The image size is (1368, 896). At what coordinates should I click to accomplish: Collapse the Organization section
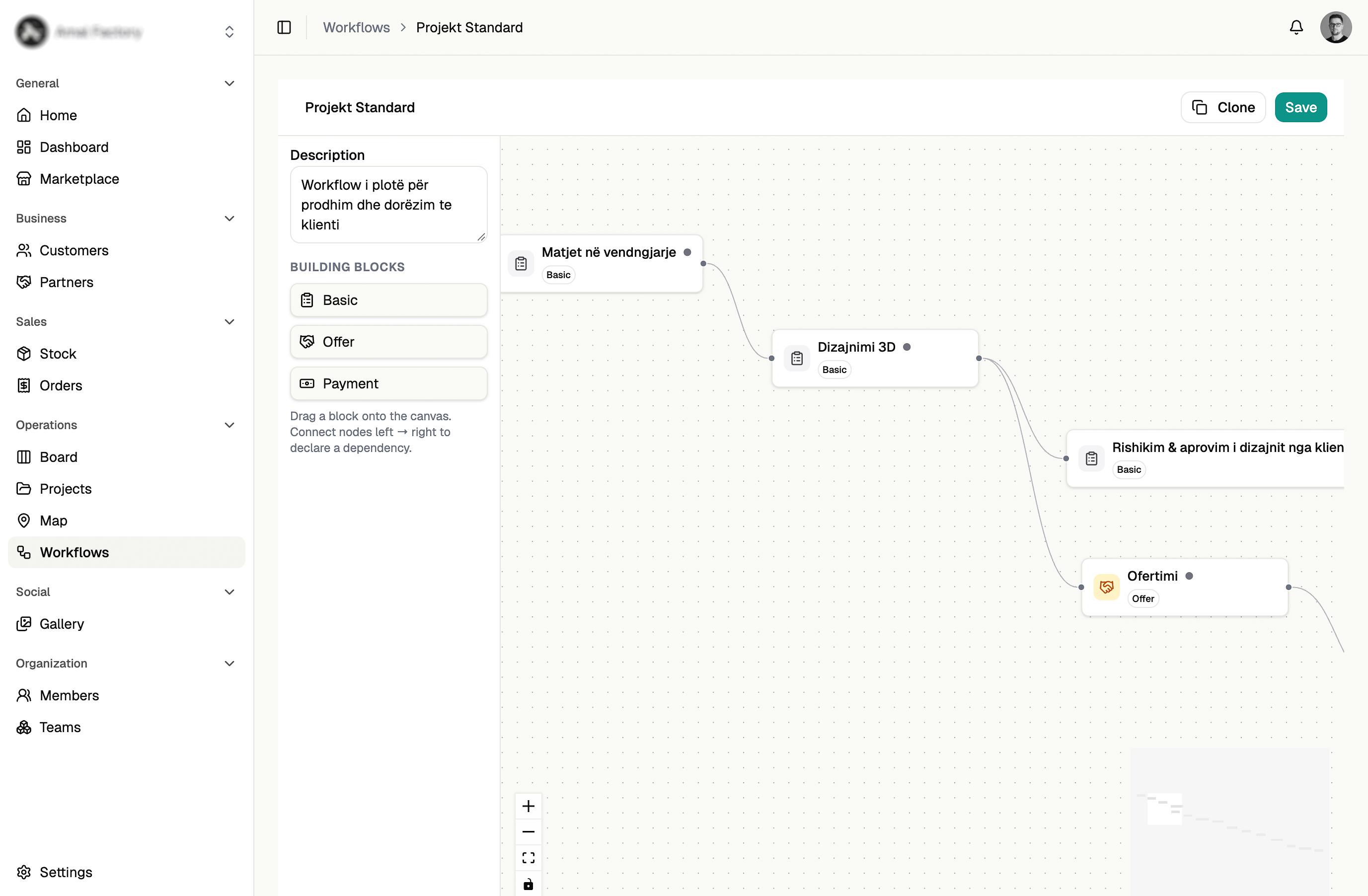[x=229, y=663]
